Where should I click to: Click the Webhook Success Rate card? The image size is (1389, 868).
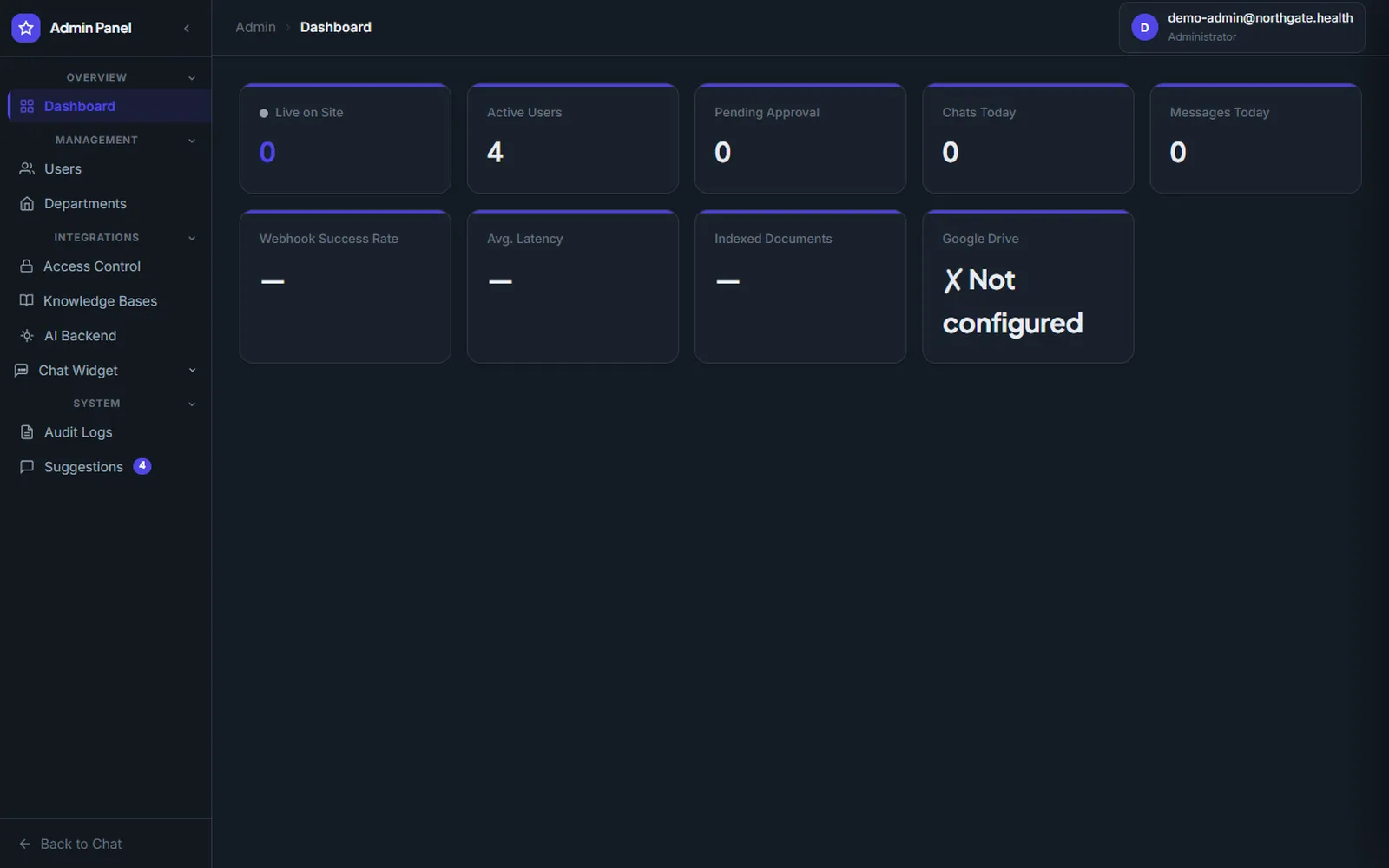pos(345,286)
